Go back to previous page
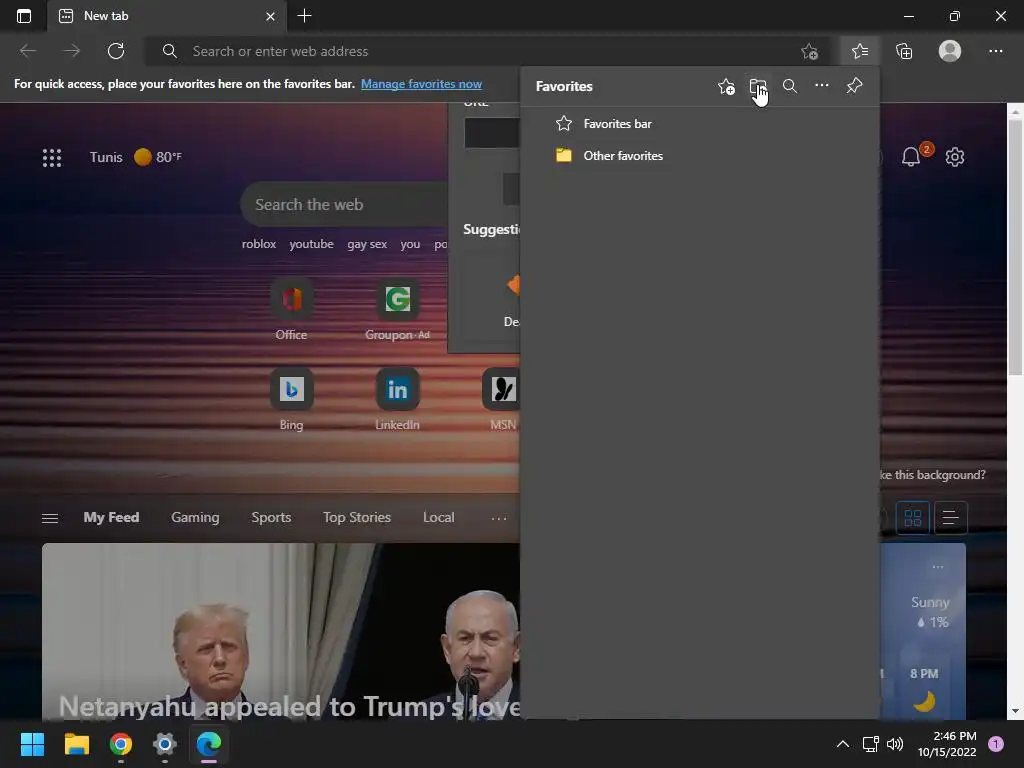This screenshot has width=1024, height=768. point(28,51)
